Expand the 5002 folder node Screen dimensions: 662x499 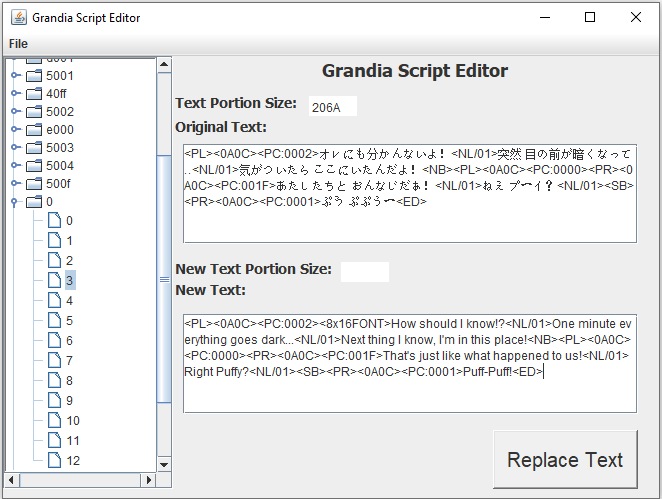[x=15, y=111]
